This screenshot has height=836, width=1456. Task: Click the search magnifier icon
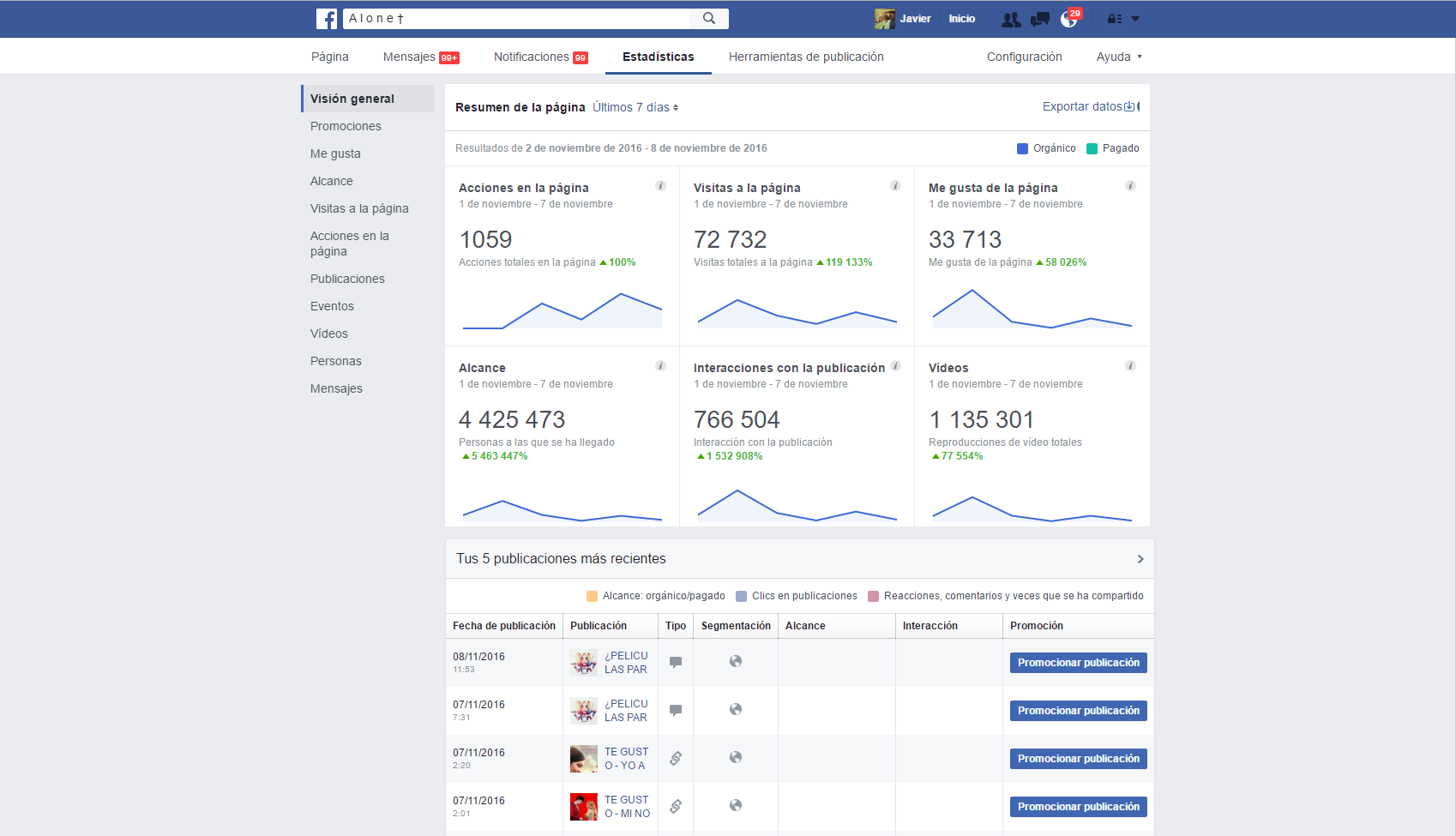click(709, 18)
